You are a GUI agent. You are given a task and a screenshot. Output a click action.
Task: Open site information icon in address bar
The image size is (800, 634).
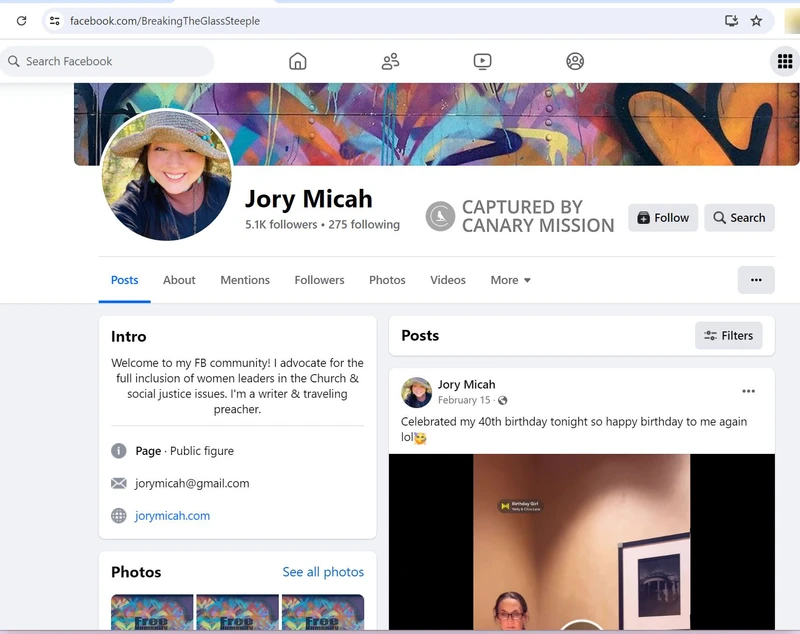coord(54,21)
